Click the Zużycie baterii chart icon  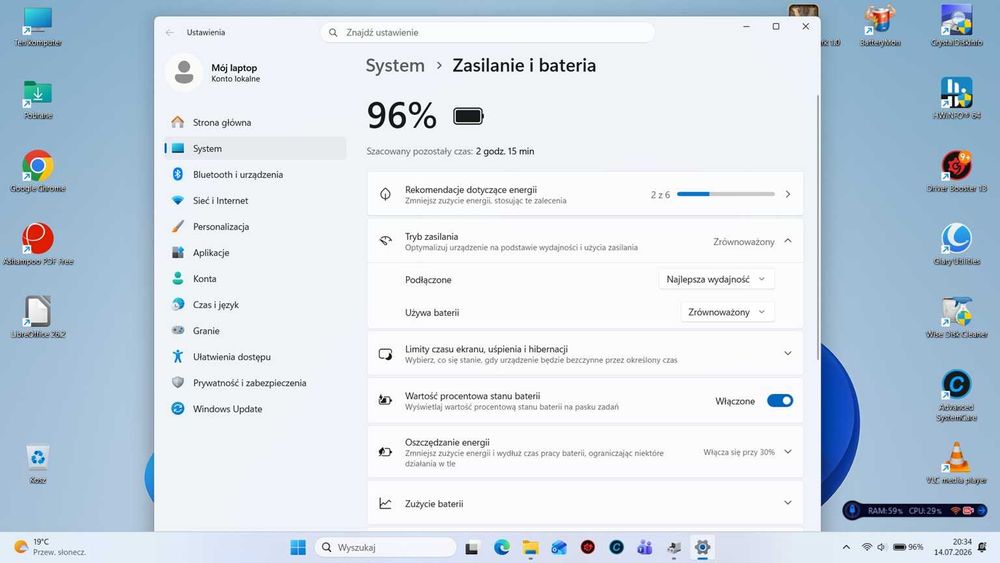pyautogui.click(x=385, y=503)
